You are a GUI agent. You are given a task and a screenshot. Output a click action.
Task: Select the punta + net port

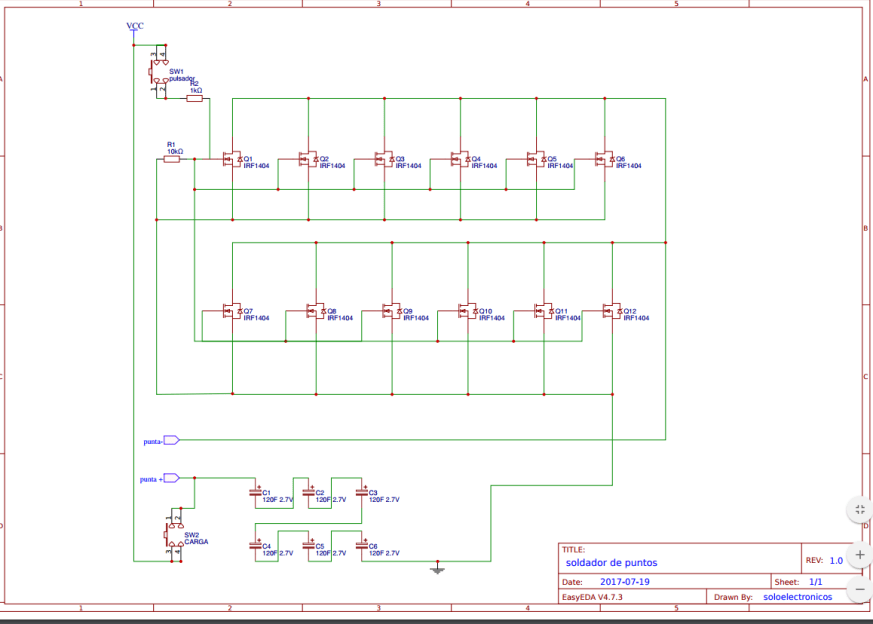click(170, 478)
